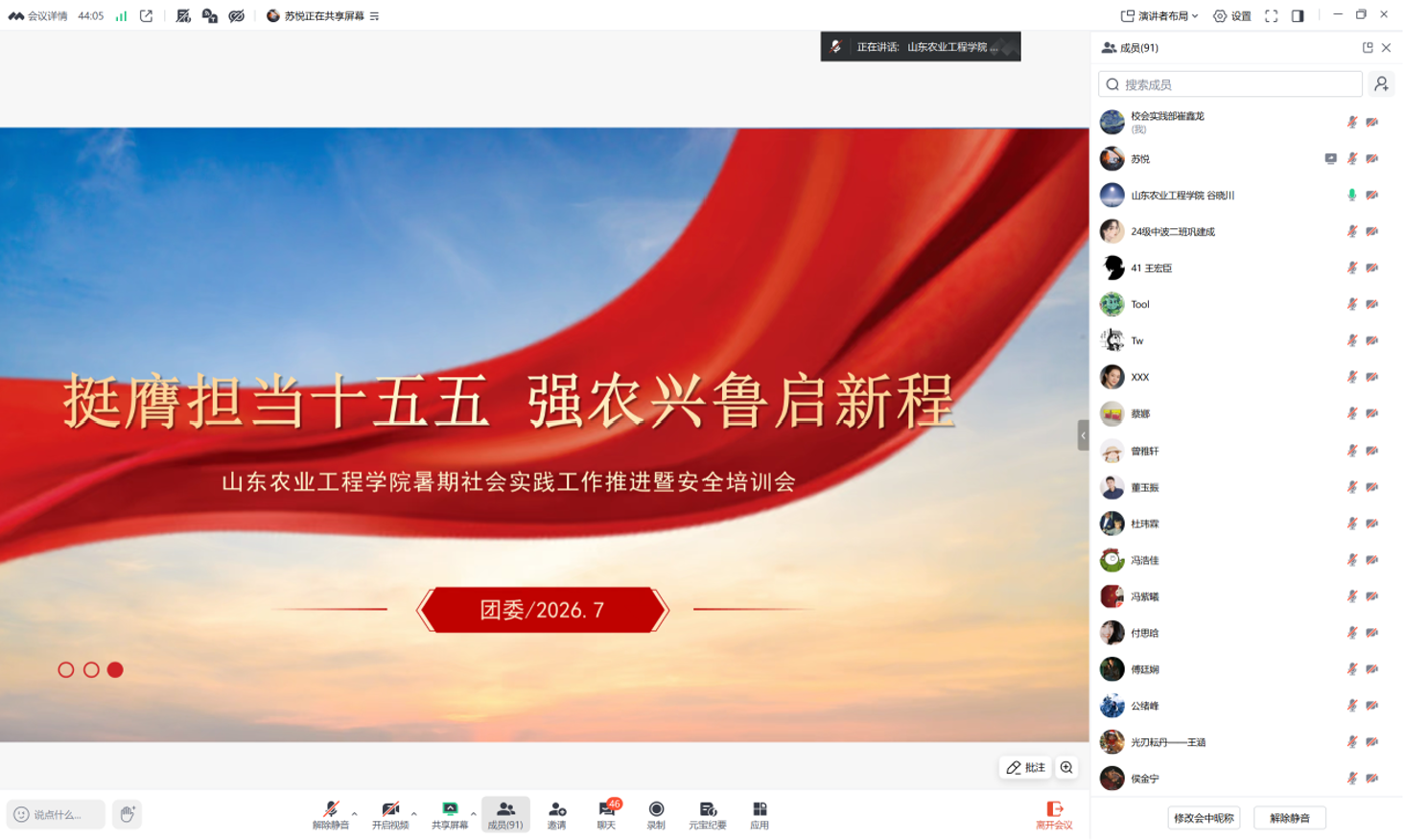This screenshot has height=840, width=1404.
Task: Collapse the members side panel handle
Action: coord(1084,435)
